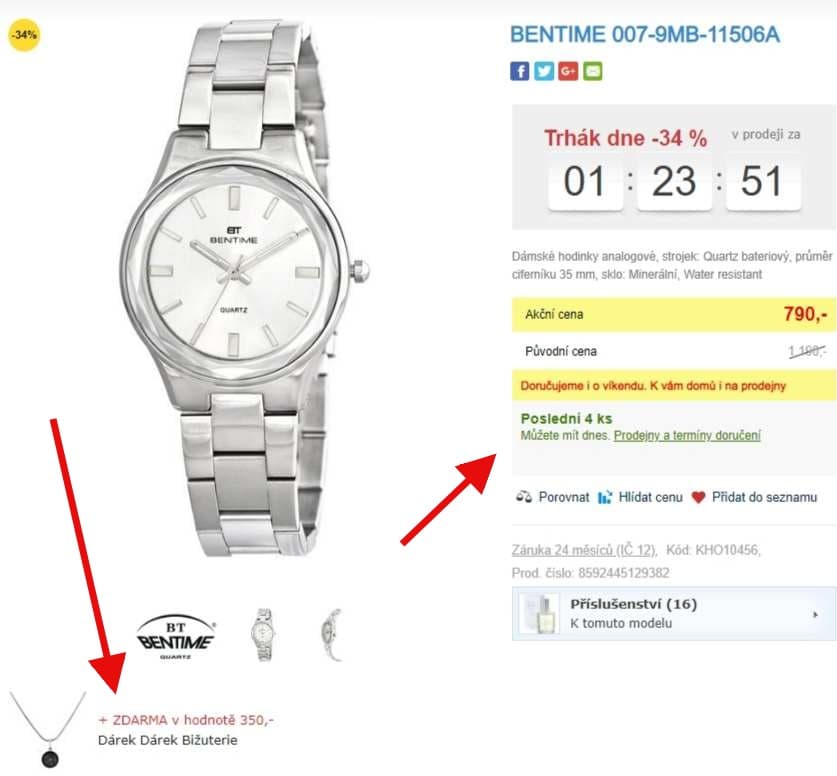The image size is (837, 776).
Task: Click the perfume icon in Příslušenství box
Action: pyautogui.click(x=539, y=613)
